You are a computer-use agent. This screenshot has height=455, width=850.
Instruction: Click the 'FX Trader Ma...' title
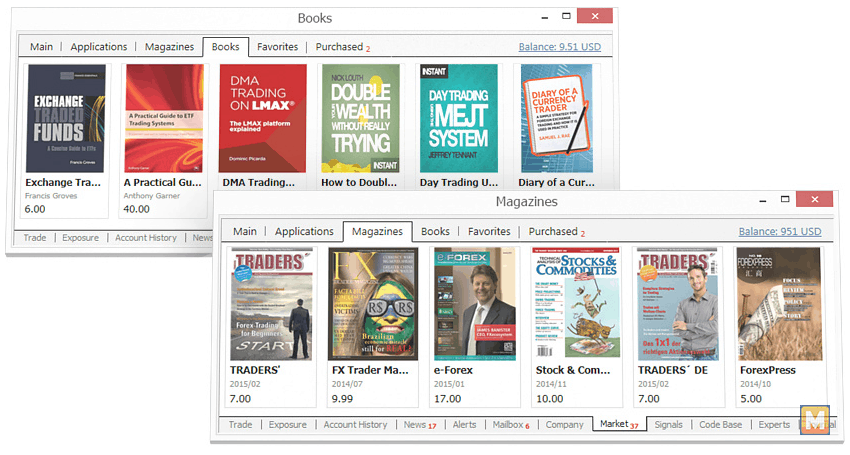tap(370, 370)
